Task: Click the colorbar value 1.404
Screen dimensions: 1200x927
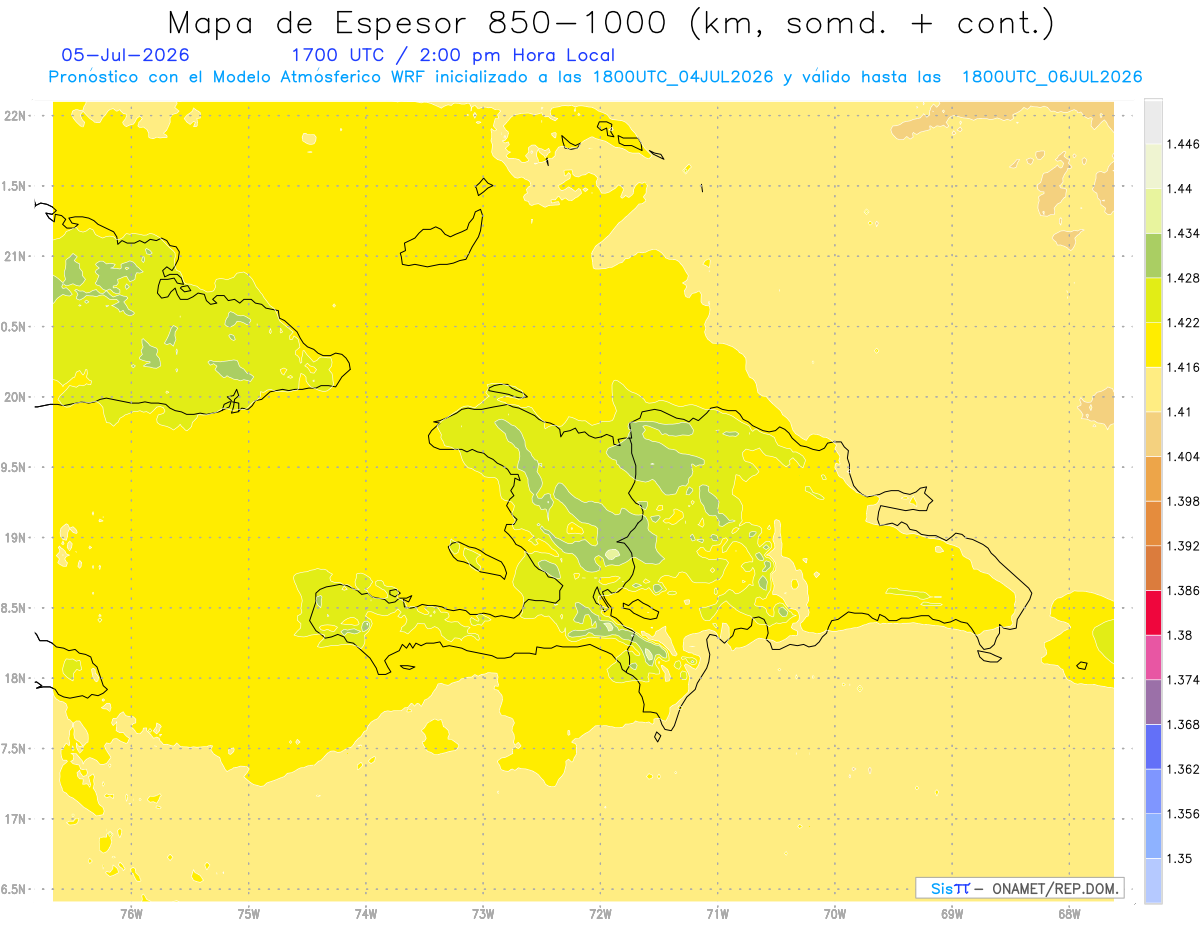Action: [x=1184, y=456]
